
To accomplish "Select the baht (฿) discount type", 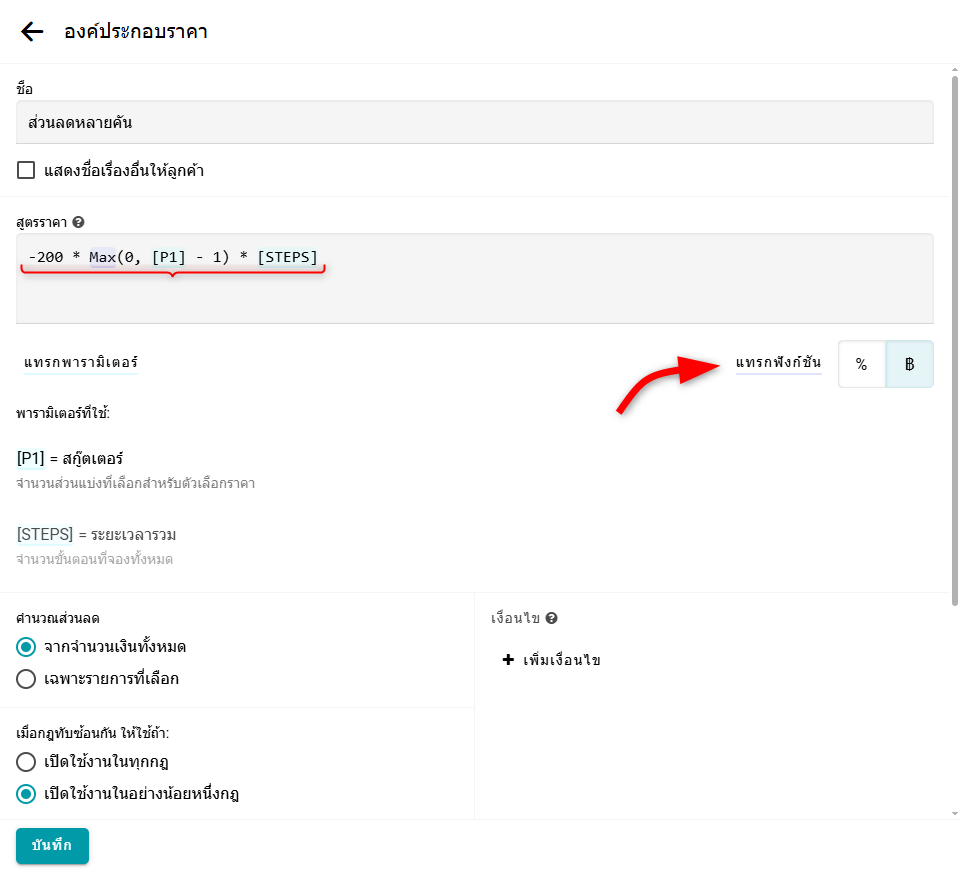I will pos(909,364).
